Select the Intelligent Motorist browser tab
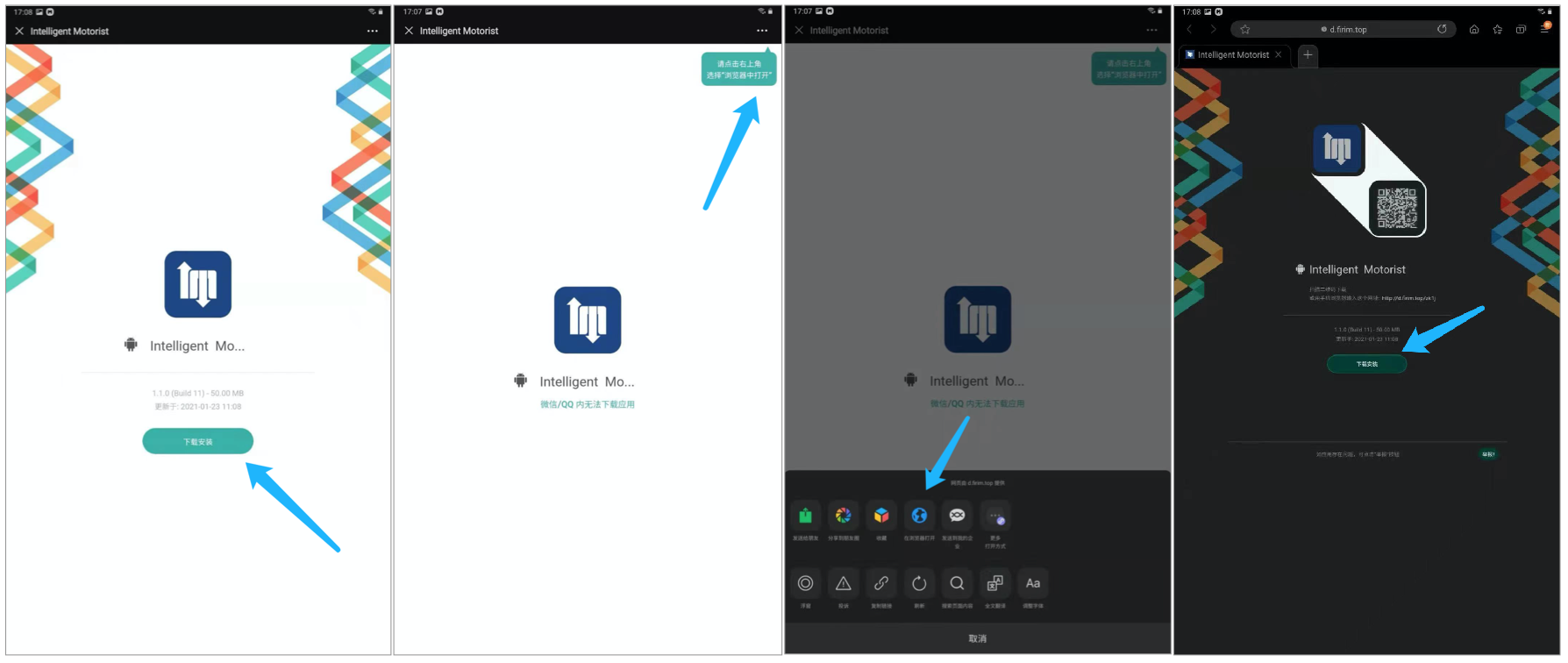 click(1232, 54)
